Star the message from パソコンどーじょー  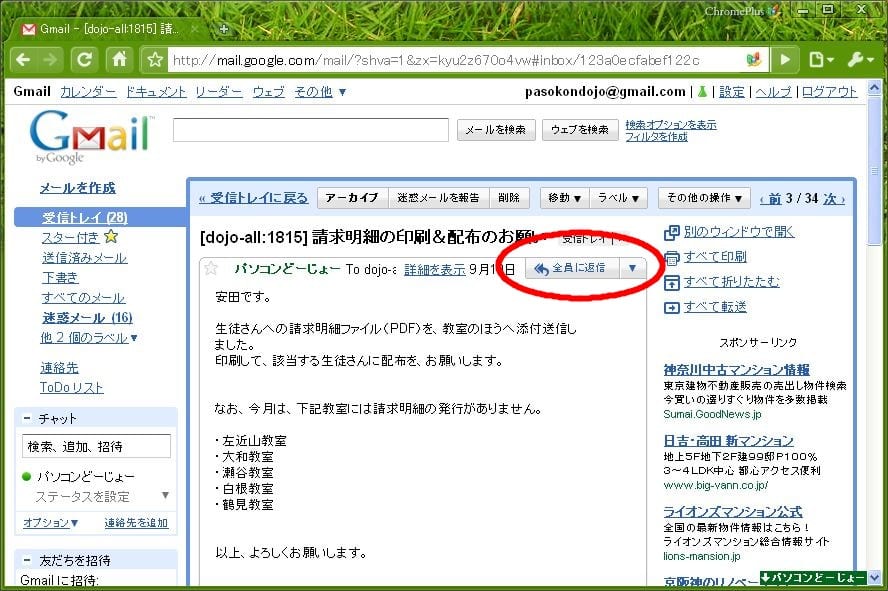click(x=211, y=268)
